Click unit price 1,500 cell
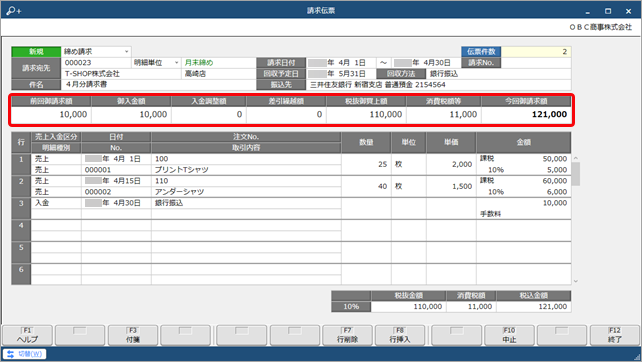 pyautogui.click(x=451, y=186)
